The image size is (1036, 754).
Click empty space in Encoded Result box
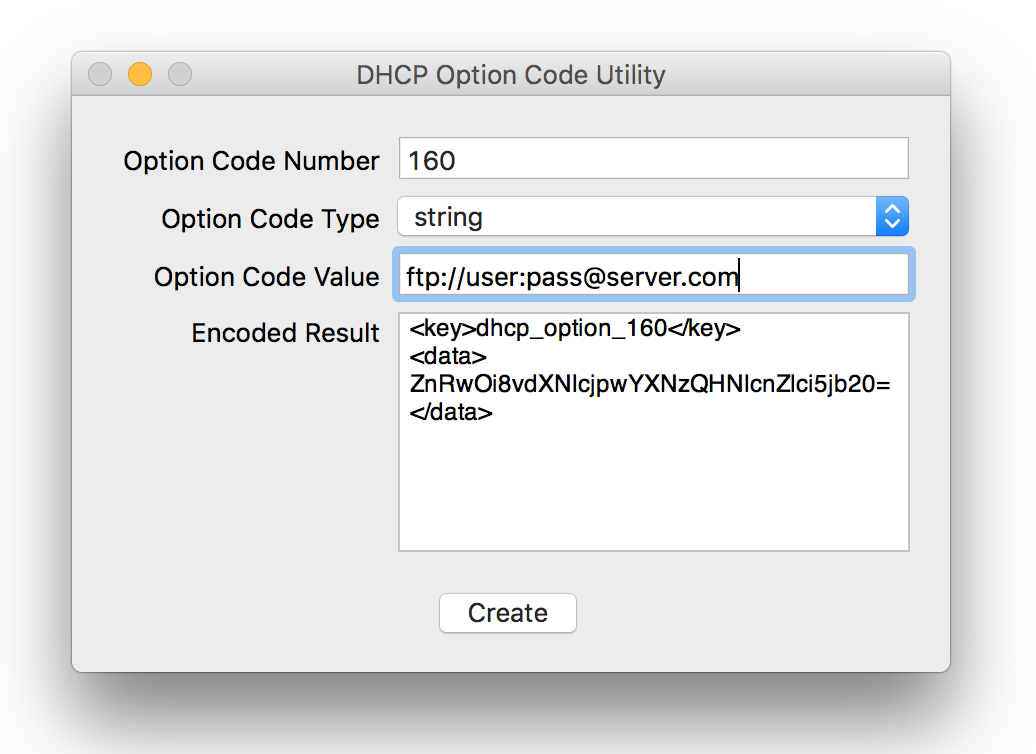pyautogui.click(x=653, y=490)
